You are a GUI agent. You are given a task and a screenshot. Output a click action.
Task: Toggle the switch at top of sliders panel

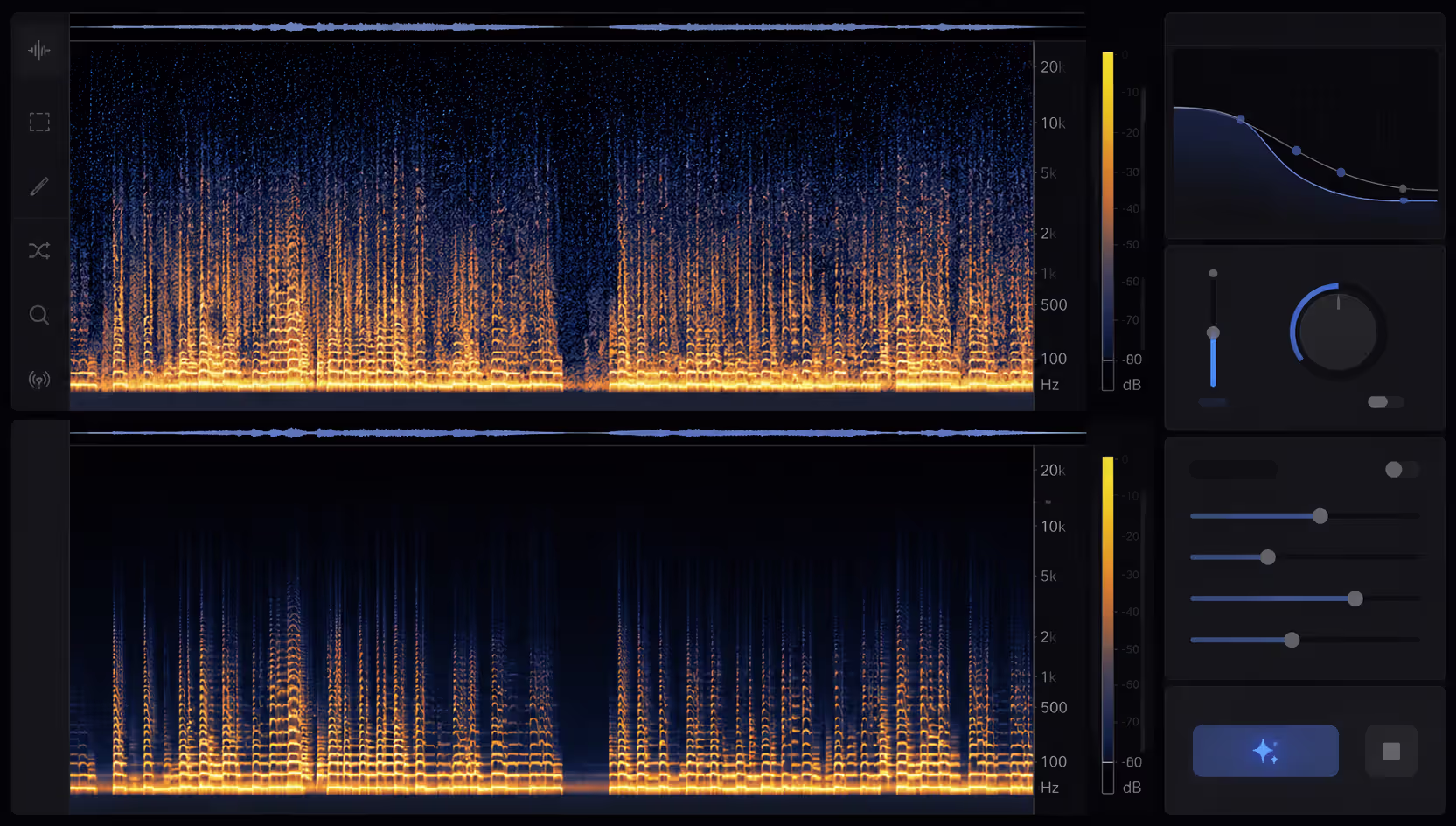click(1401, 470)
